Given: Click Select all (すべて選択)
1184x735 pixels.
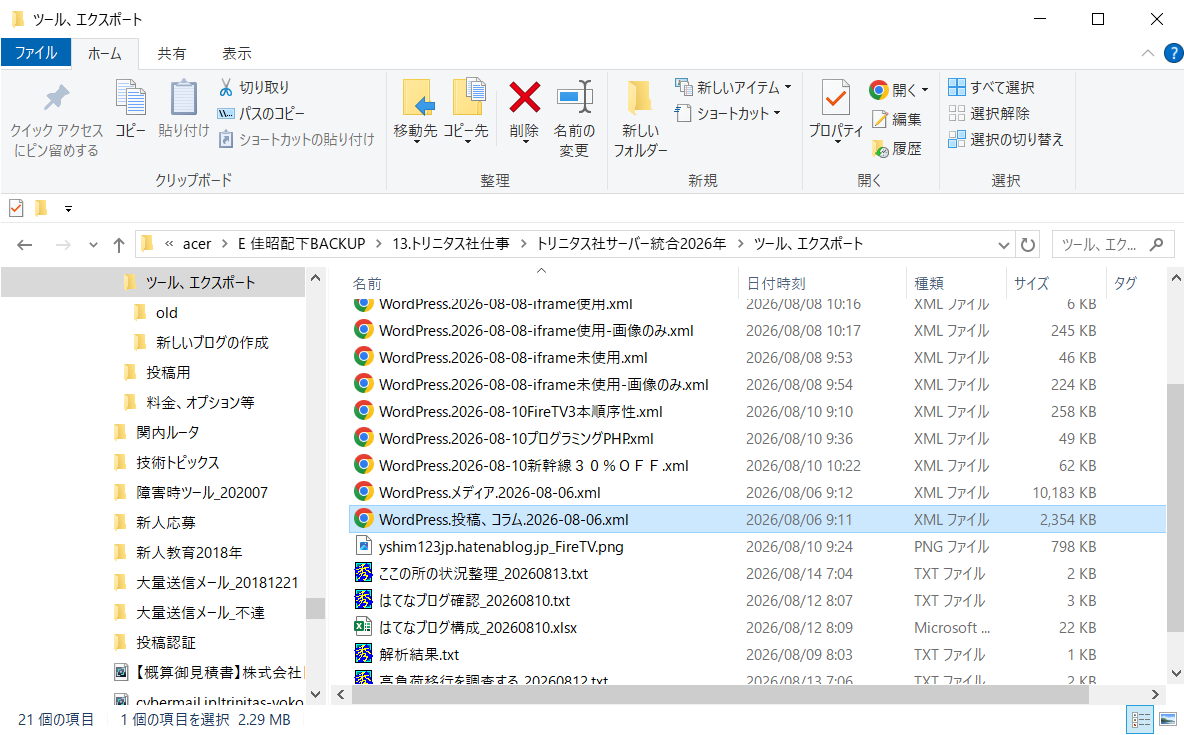Looking at the screenshot, I should pyautogui.click(x=991, y=88).
